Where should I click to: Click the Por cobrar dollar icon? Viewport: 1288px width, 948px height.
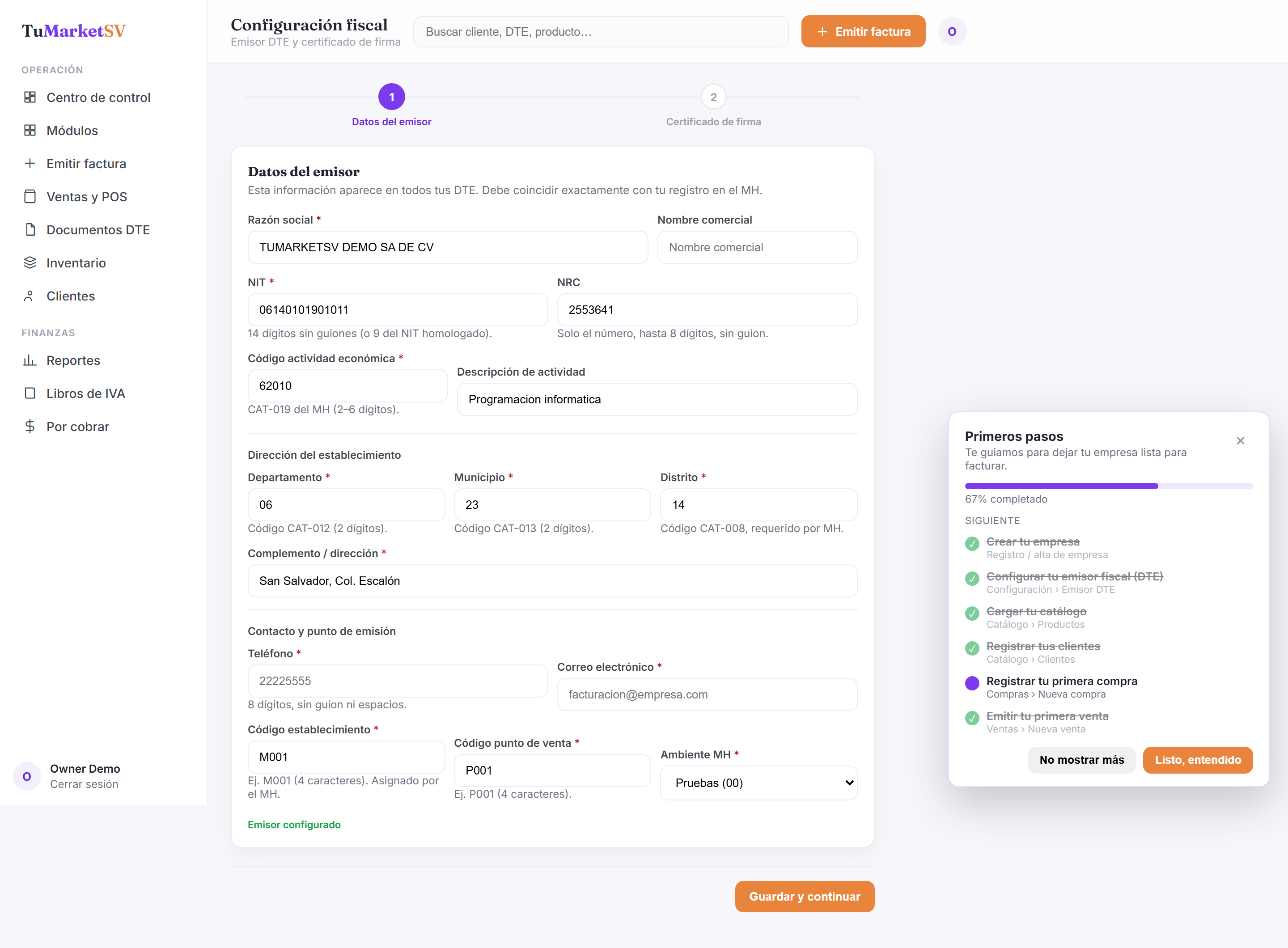click(x=30, y=426)
